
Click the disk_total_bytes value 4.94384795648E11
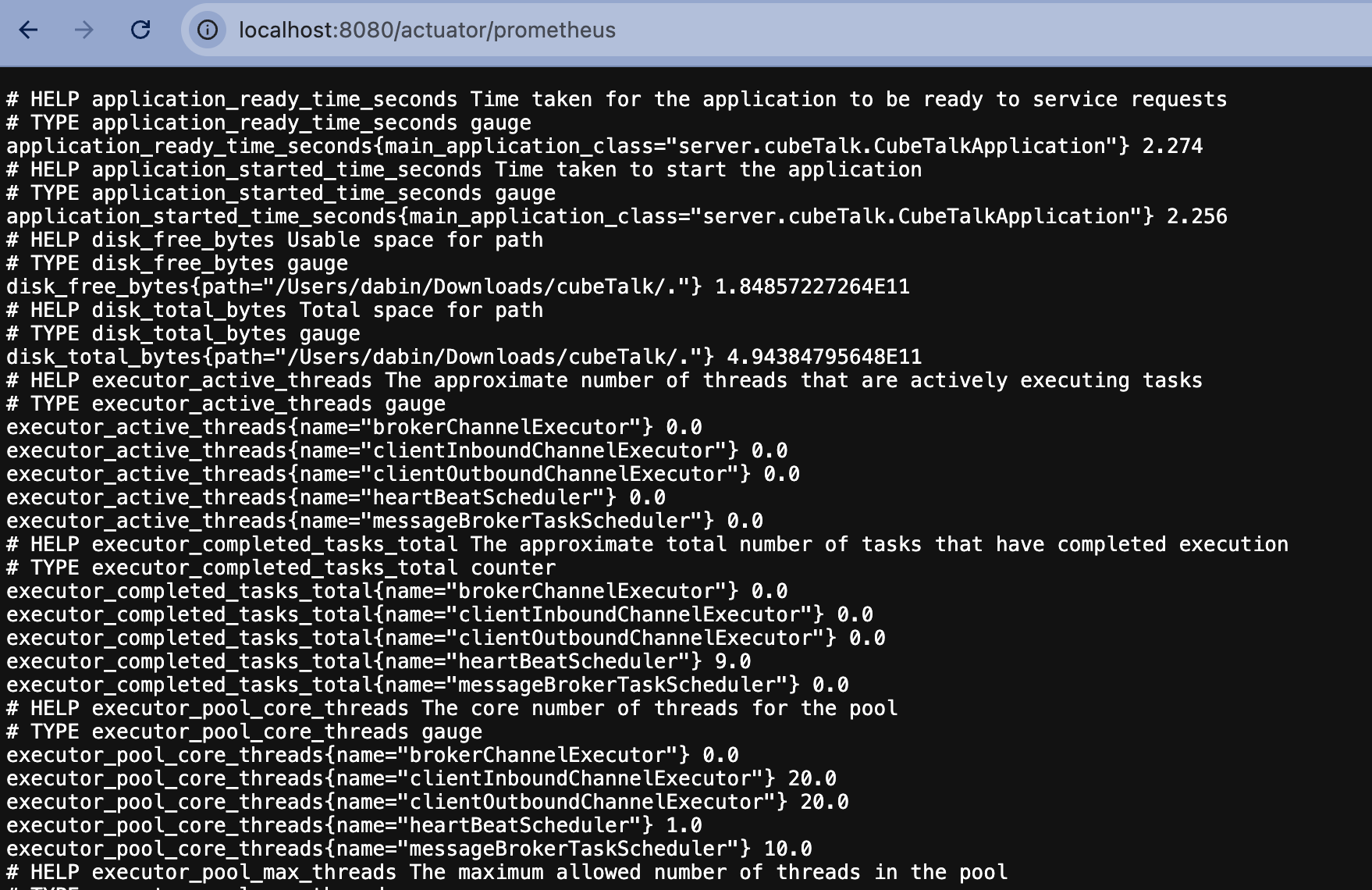click(824, 357)
